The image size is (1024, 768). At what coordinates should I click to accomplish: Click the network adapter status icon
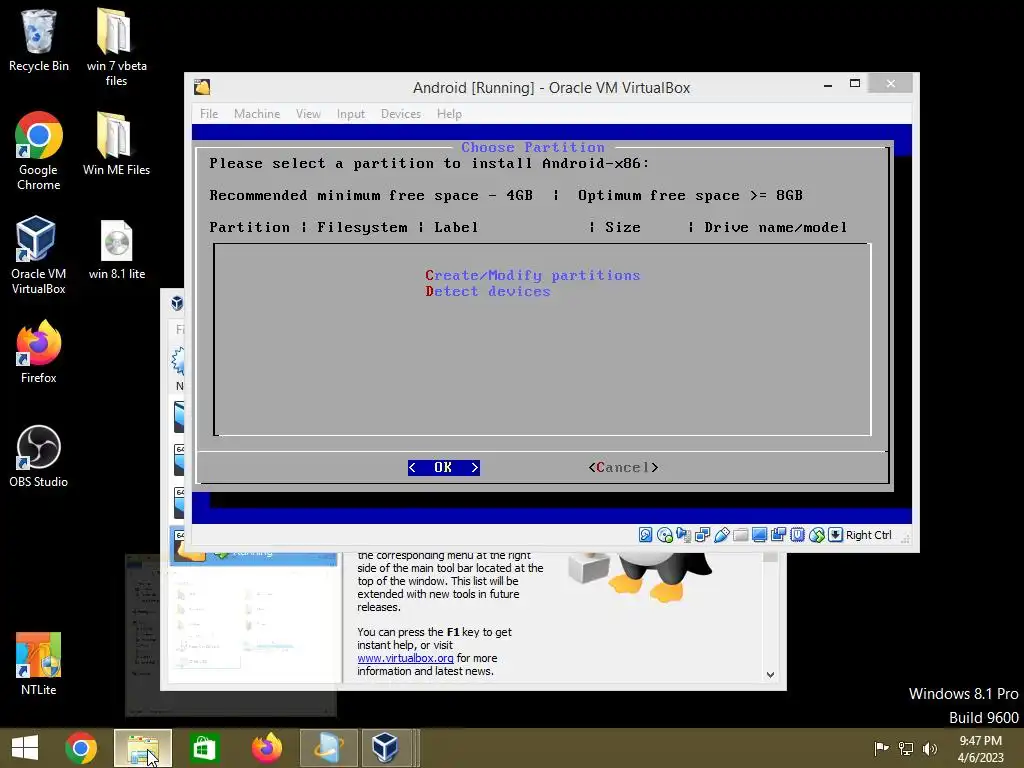[703, 535]
